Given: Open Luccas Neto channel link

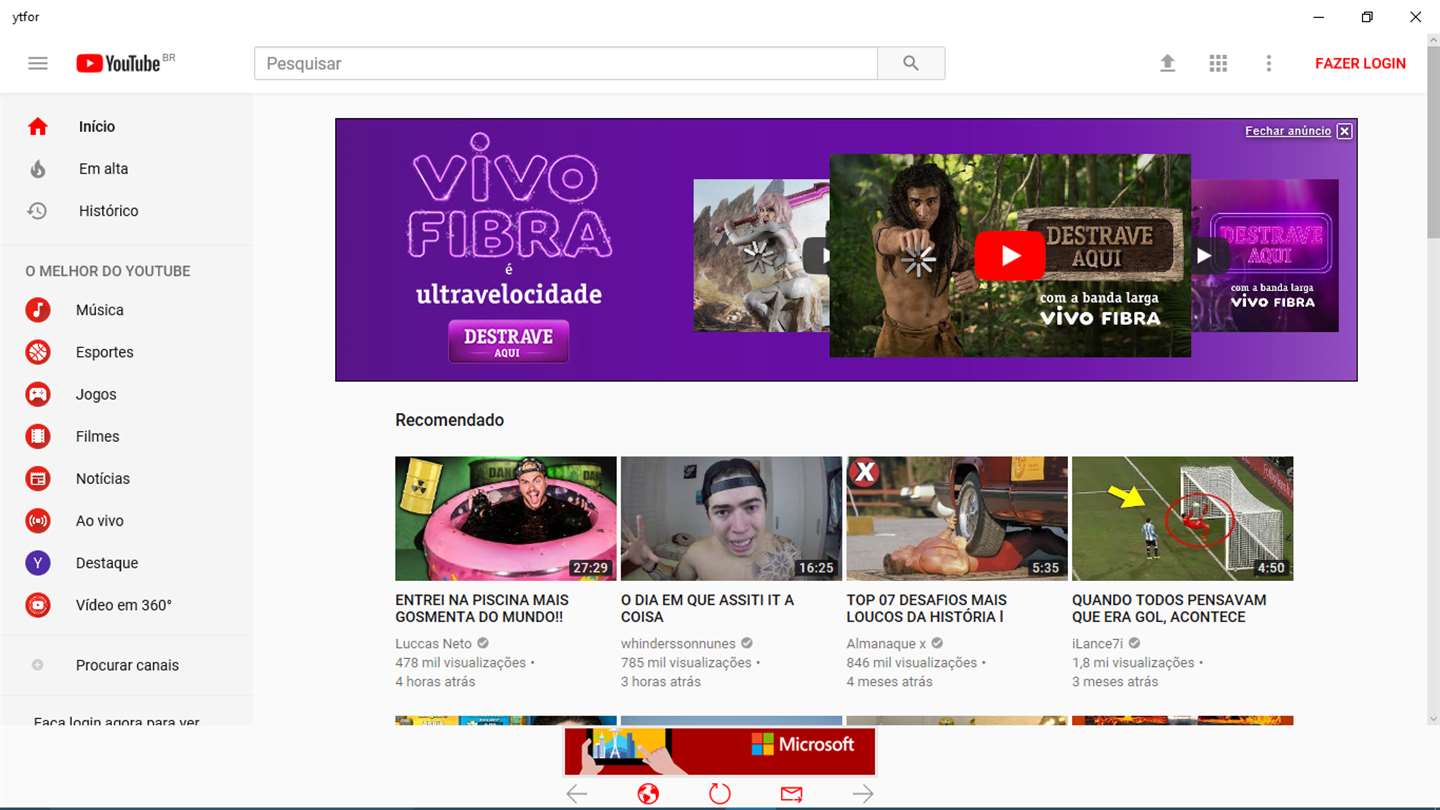Looking at the screenshot, I should click(x=433, y=644).
